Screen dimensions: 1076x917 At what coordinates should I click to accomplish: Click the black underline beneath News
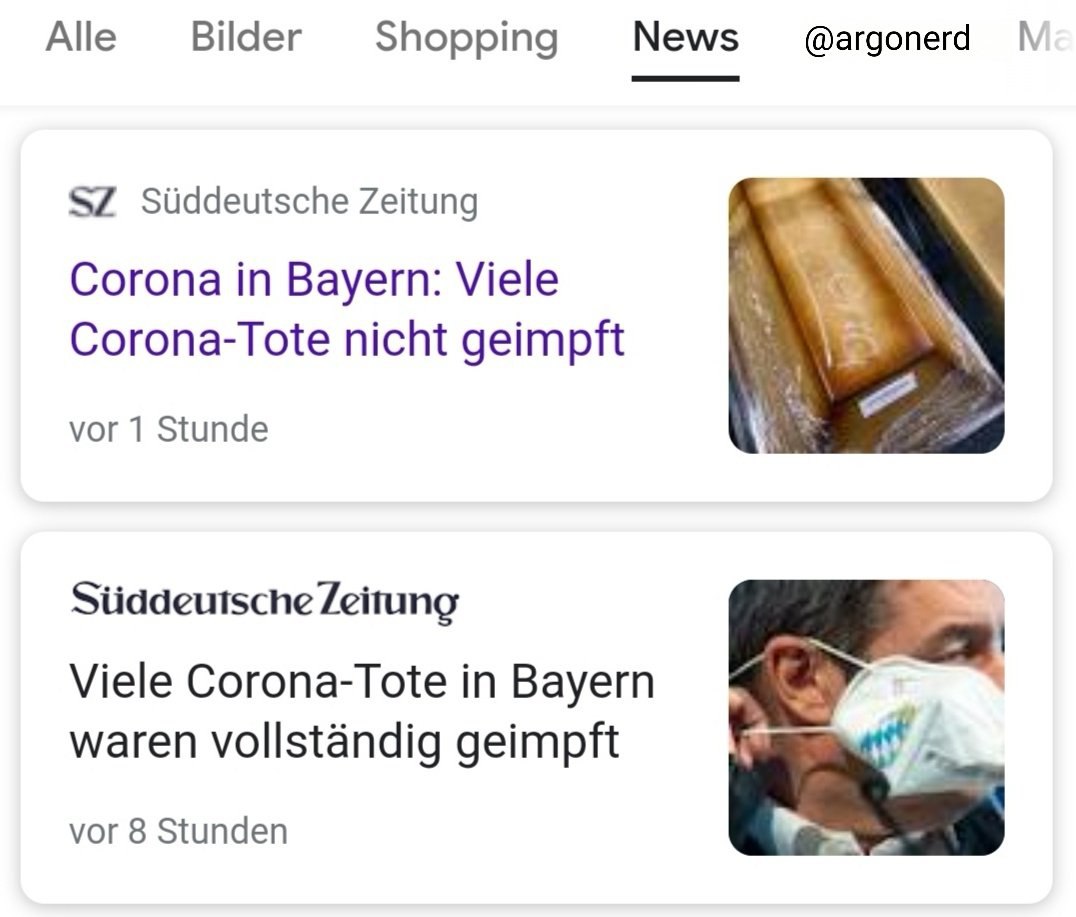click(685, 77)
